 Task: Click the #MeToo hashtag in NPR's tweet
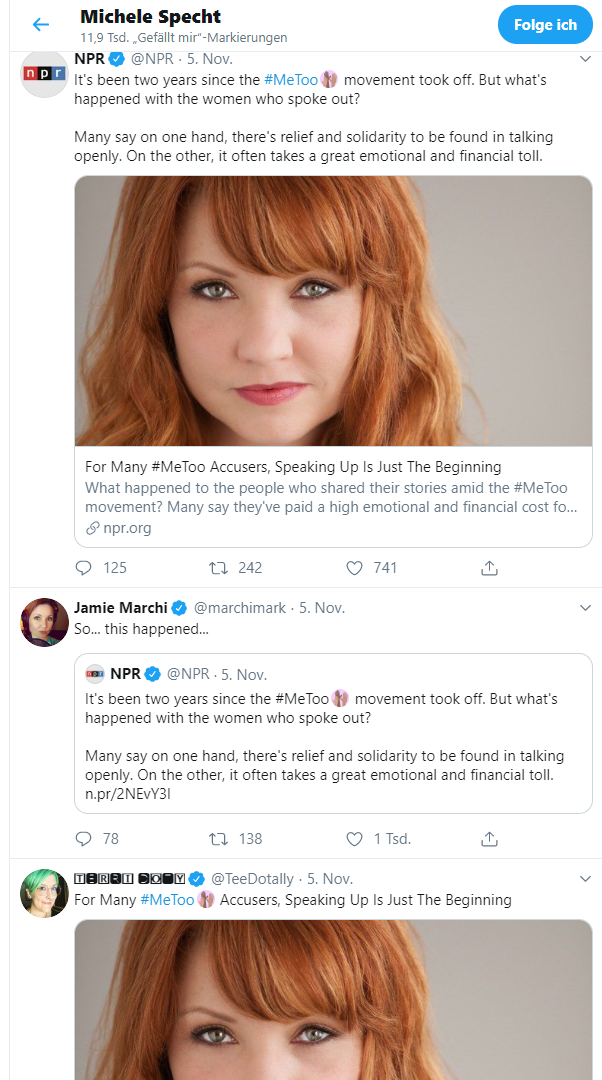291,80
